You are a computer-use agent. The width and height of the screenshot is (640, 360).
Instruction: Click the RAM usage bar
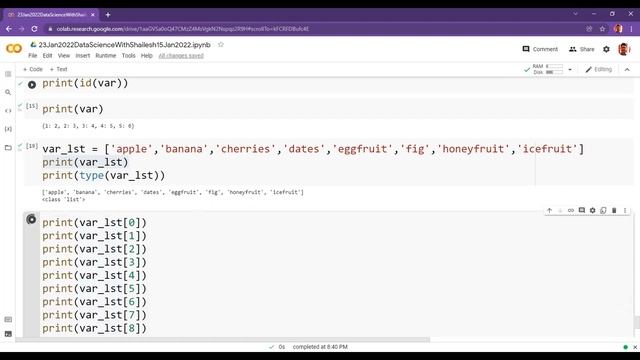click(x=554, y=66)
